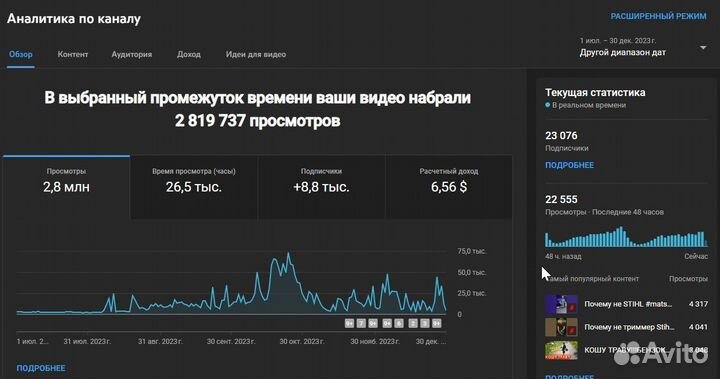
Task: Open thumbnail of КОШУ ТРАВУ video
Action: tap(561, 351)
